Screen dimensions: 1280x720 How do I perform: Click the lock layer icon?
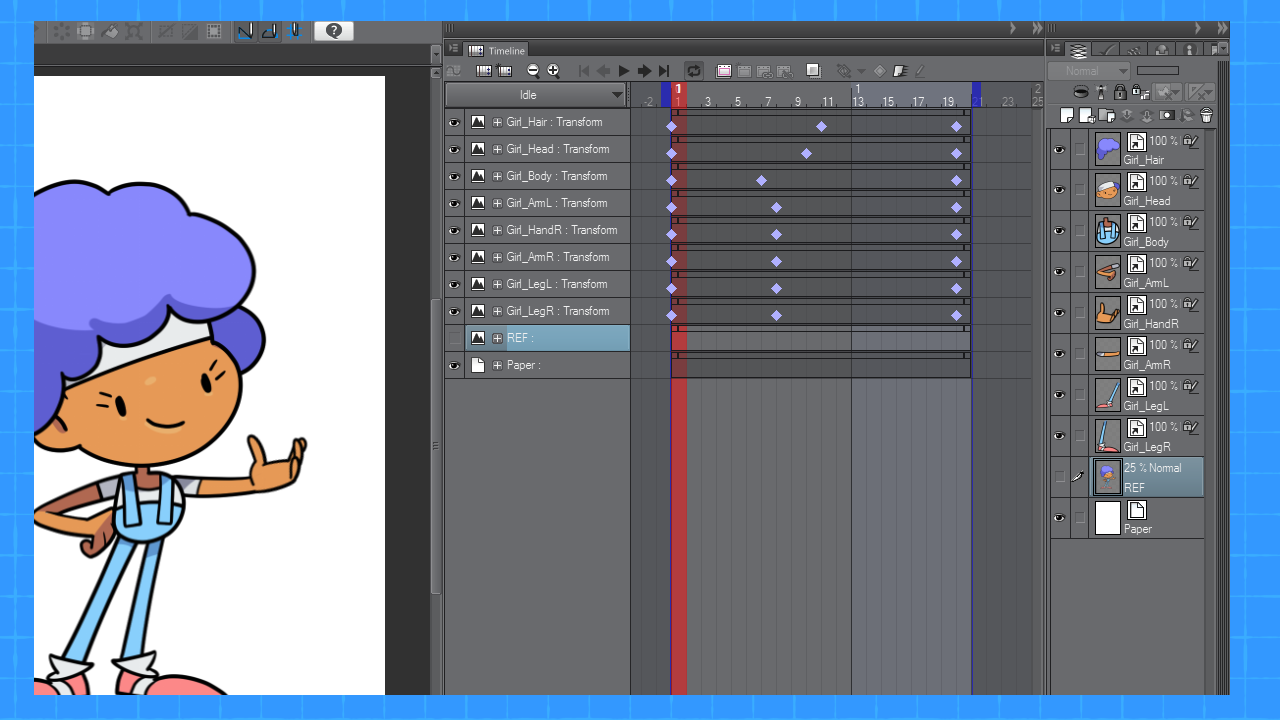pyautogui.click(x=1119, y=92)
